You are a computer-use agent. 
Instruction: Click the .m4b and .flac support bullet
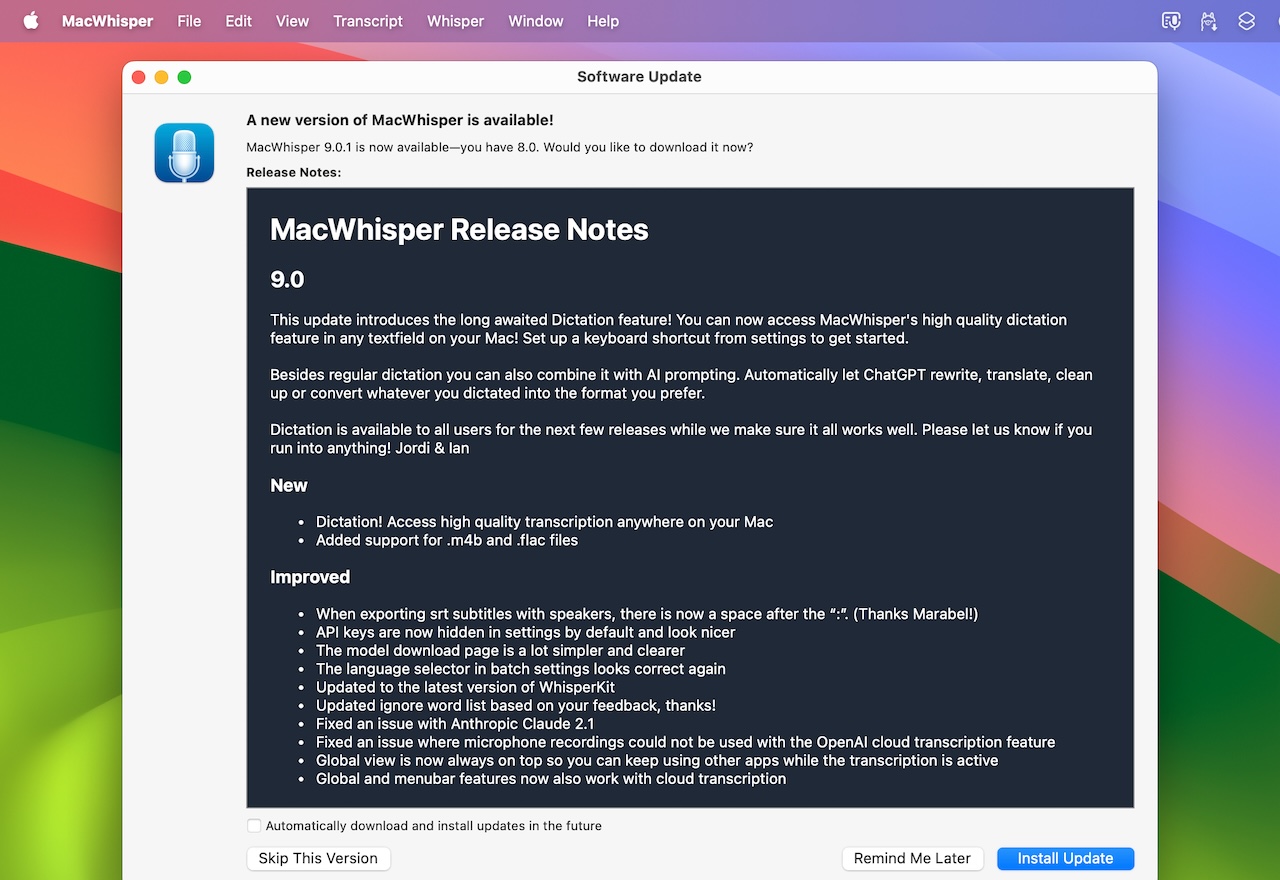[x=447, y=540]
